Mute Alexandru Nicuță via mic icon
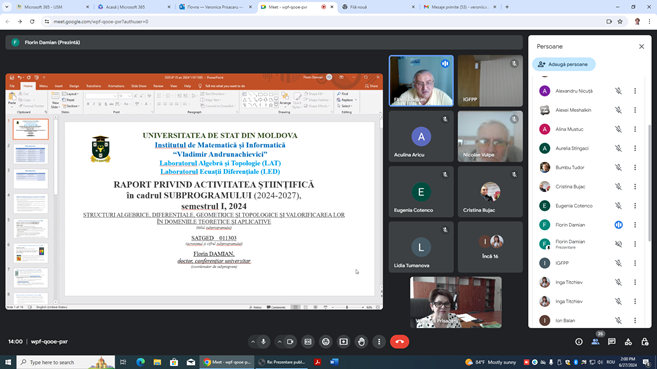657x369 pixels. point(618,91)
